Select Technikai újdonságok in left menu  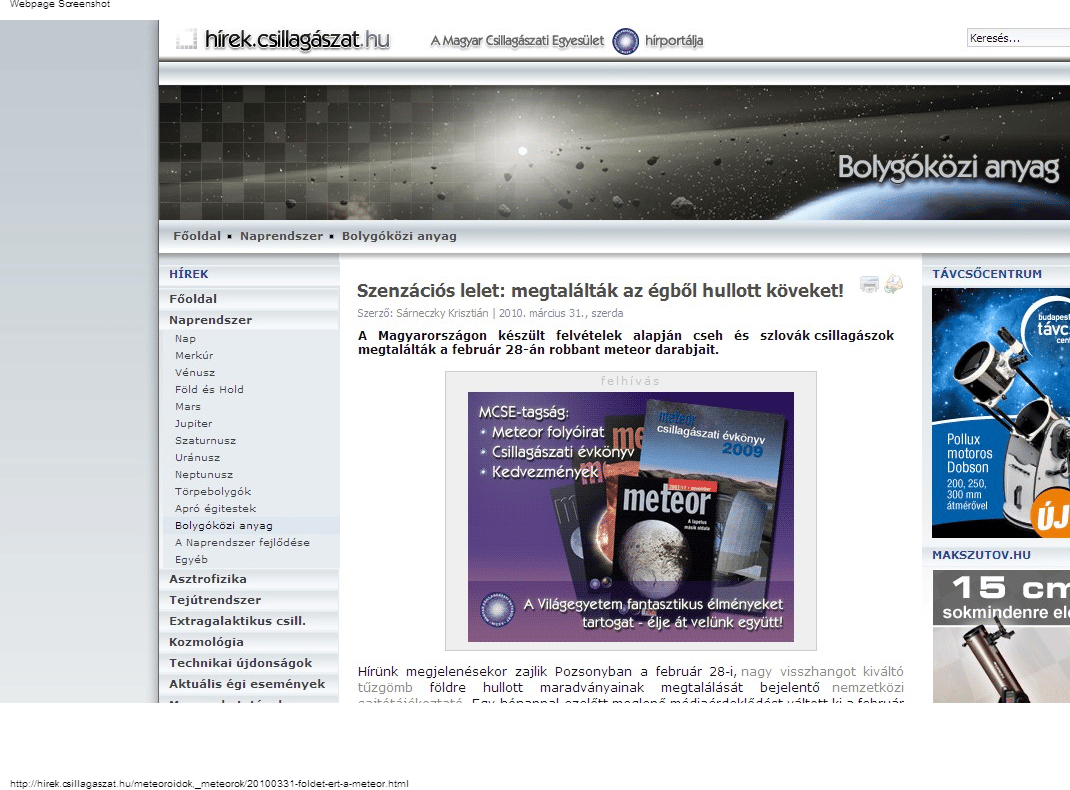tap(249, 663)
